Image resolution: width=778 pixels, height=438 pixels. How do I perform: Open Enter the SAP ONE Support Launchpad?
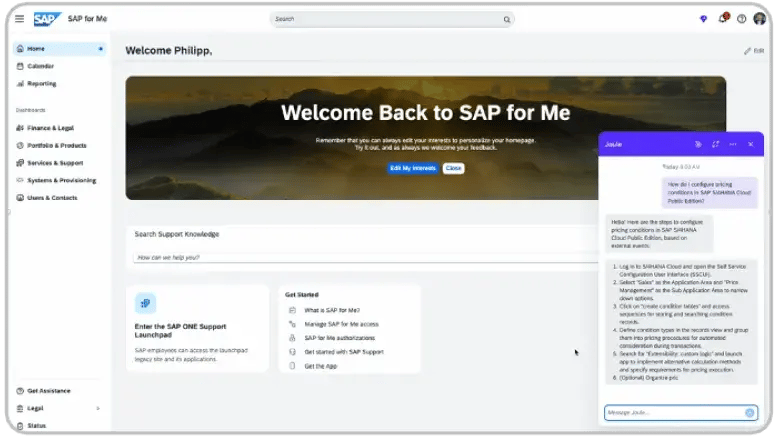click(180, 331)
